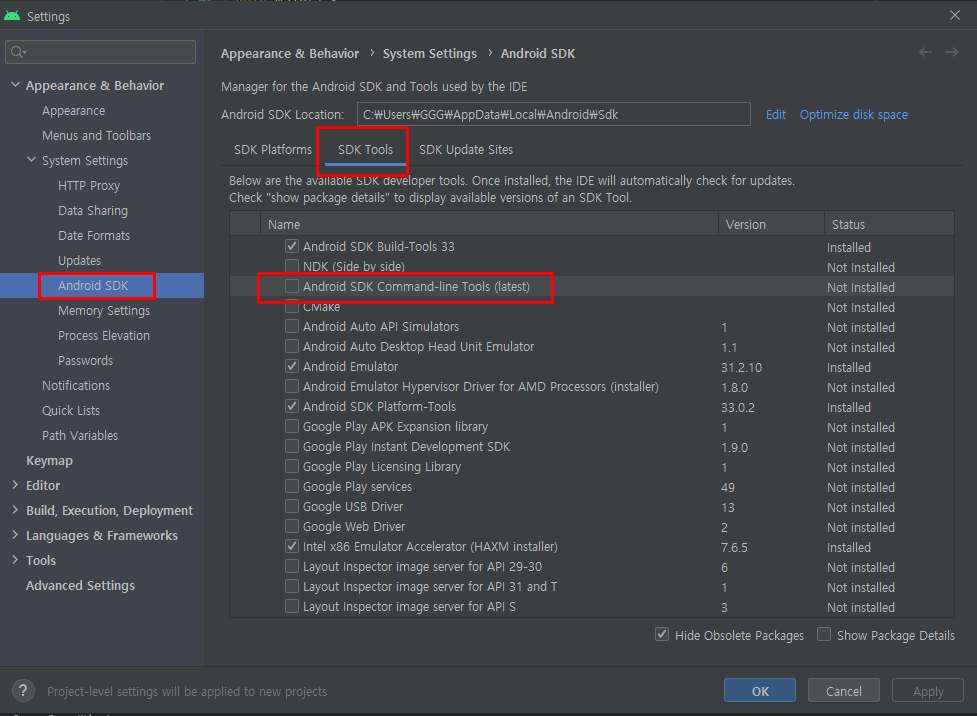
Task: Click the Status column header
Action: (x=889, y=224)
